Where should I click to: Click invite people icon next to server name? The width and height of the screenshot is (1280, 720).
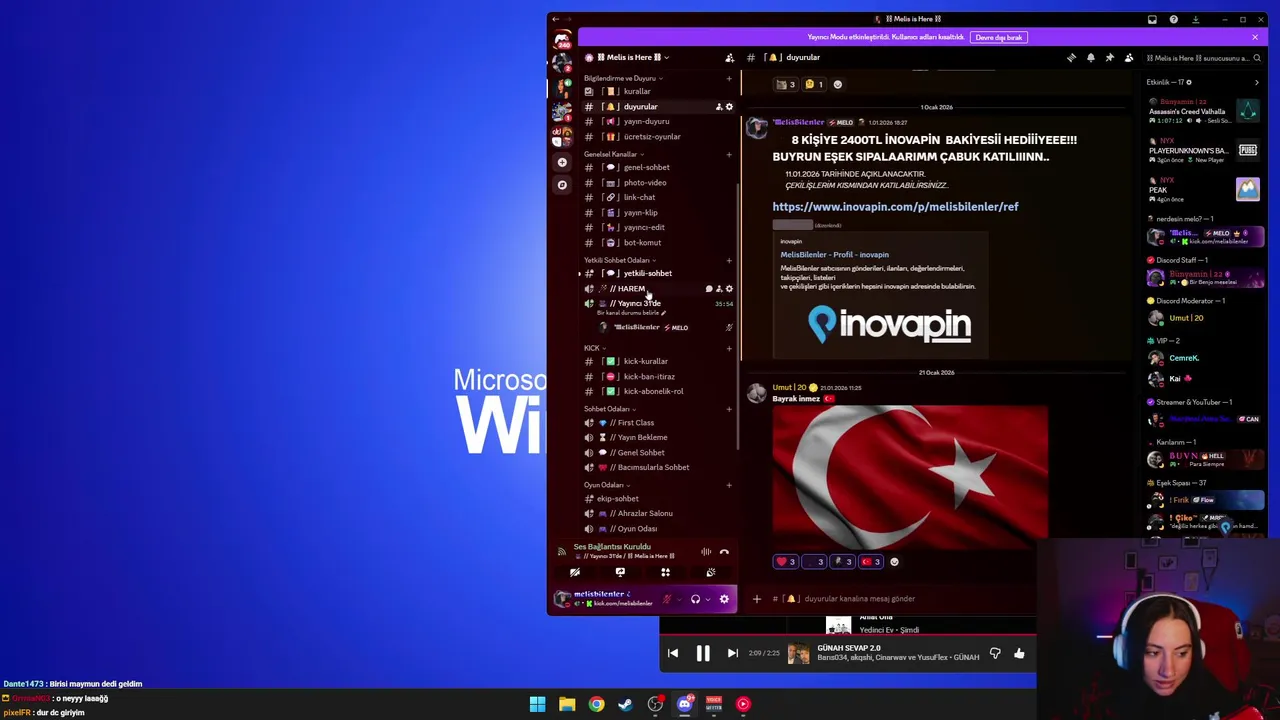coord(729,58)
